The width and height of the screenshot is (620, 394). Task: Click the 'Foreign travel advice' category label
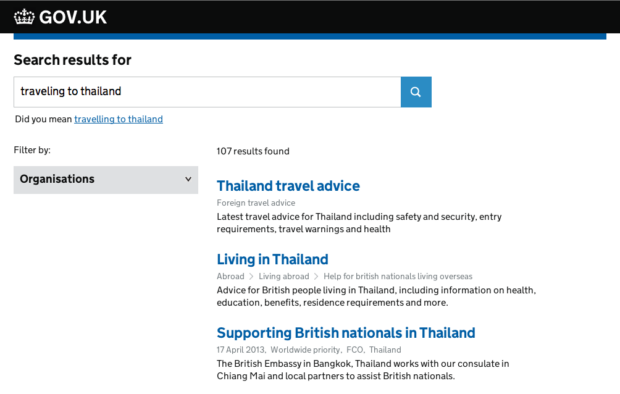coord(256,203)
